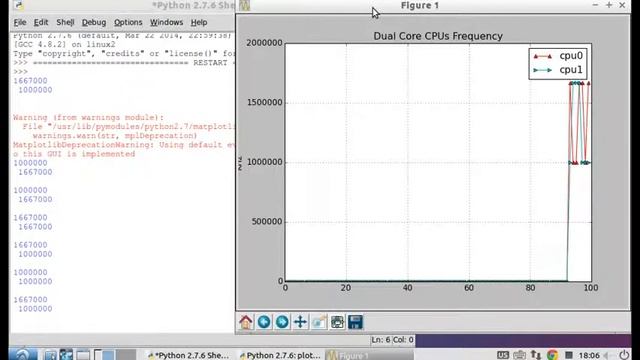The image size is (640, 360).
Task: Click 'Warning (from warnings module):' line
Action: click(x=88, y=118)
